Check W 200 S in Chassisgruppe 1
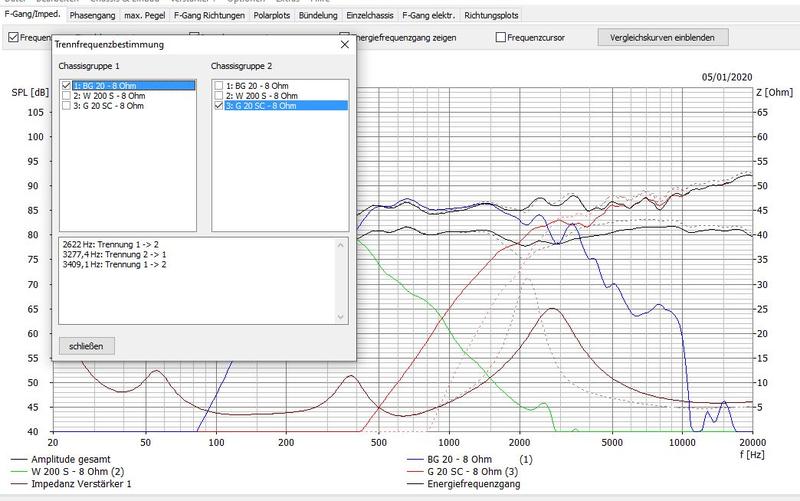Image resolution: width=800 pixels, height=501 pixels. (x=66, y=95)
